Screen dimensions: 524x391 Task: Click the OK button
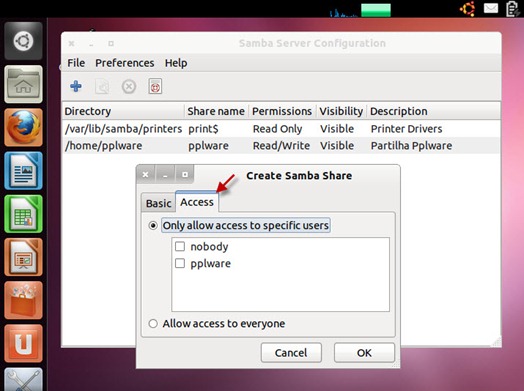(364, 353)
